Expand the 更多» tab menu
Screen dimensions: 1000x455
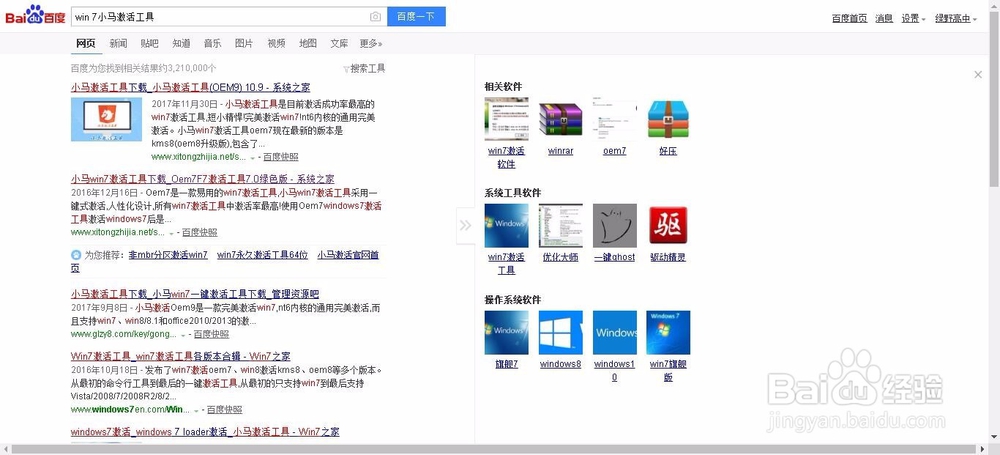[x=371, y=43]
